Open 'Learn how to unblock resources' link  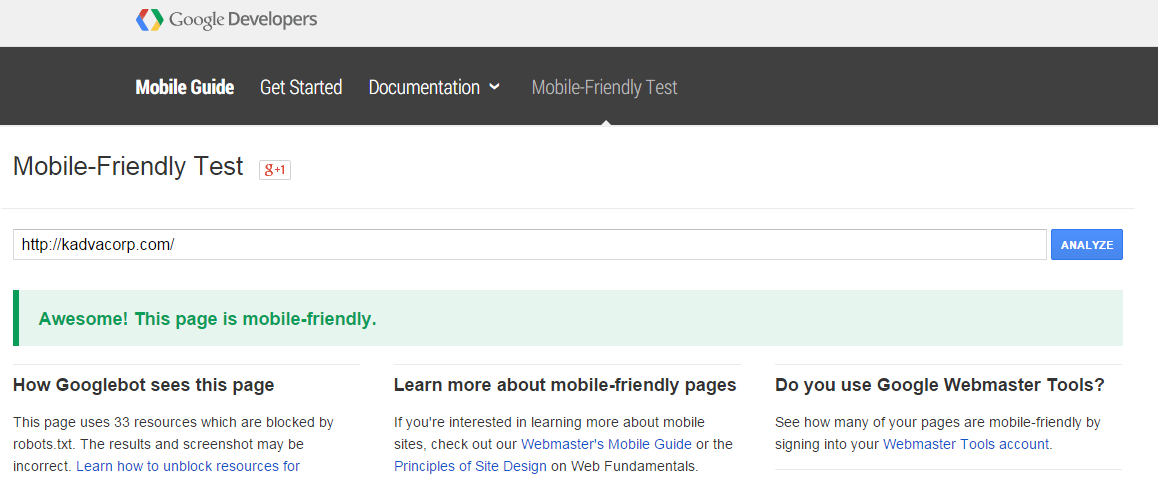click(188, 466)
